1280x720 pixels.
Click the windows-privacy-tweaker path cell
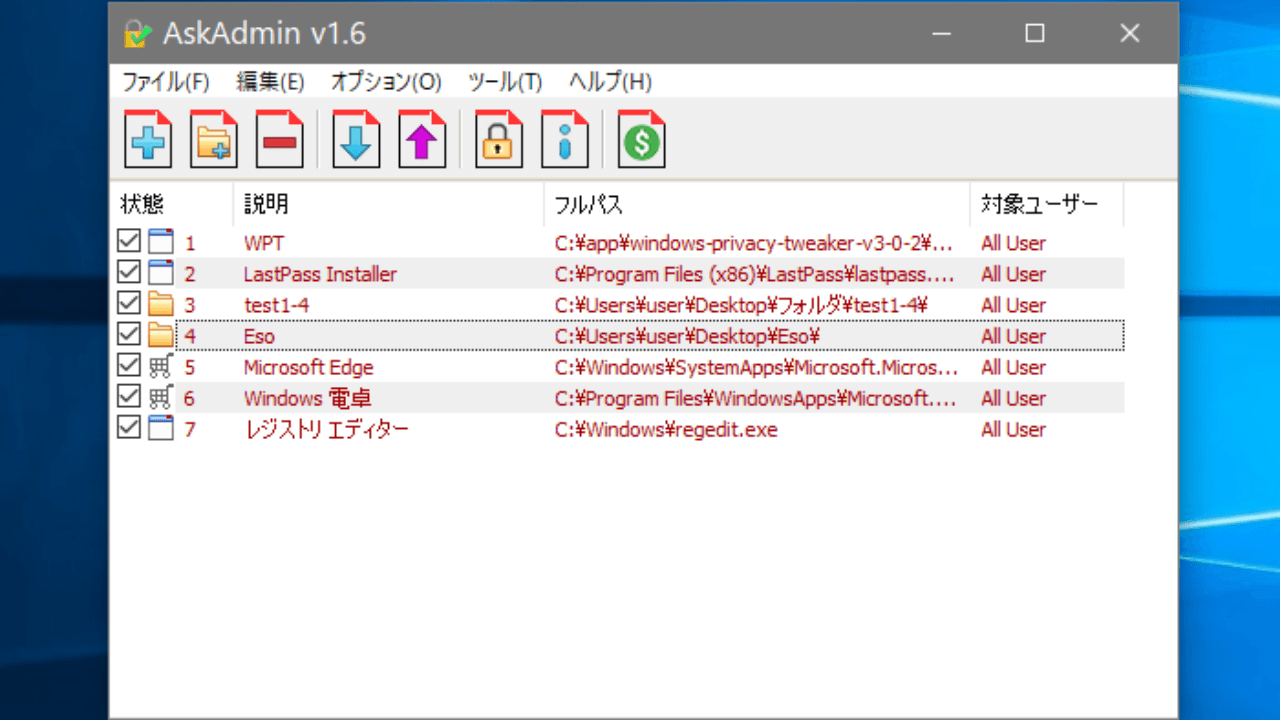(x=754, y=243)
